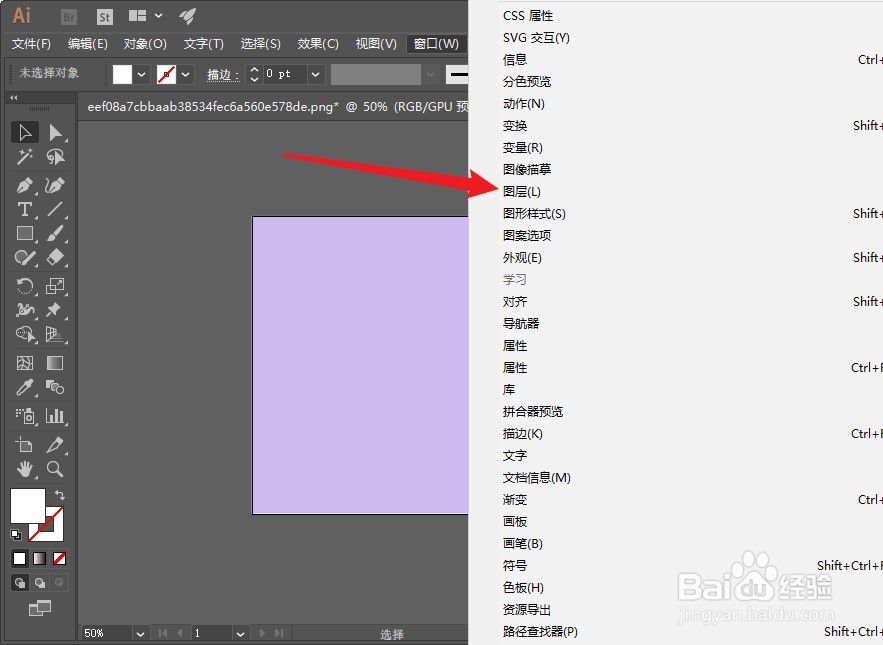Enable Draw Behind mode
This screenshot has height=645, width=883.
(x=39, y=582)
